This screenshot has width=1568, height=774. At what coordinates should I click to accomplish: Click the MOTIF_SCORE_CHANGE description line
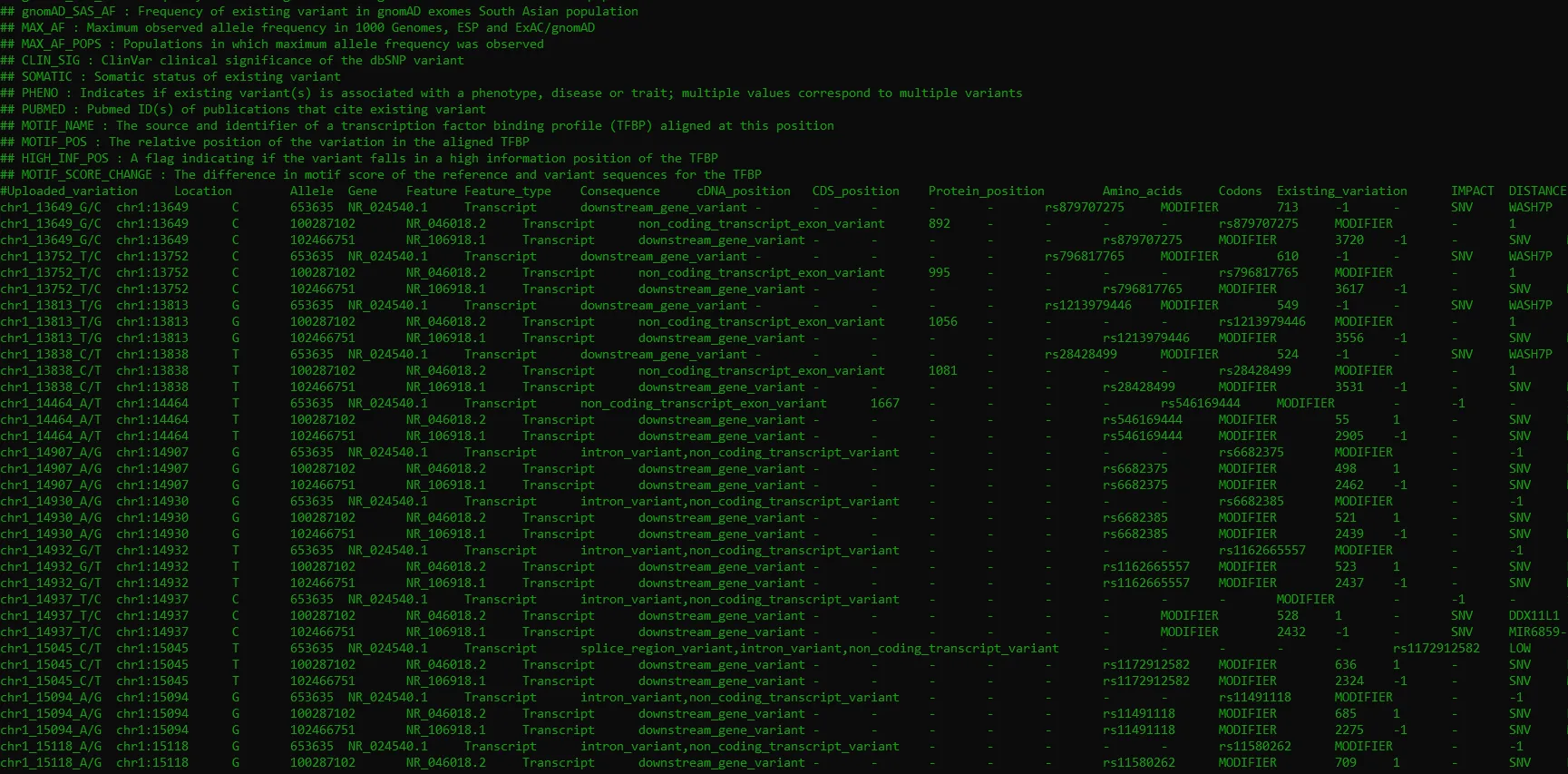point(381,175)
